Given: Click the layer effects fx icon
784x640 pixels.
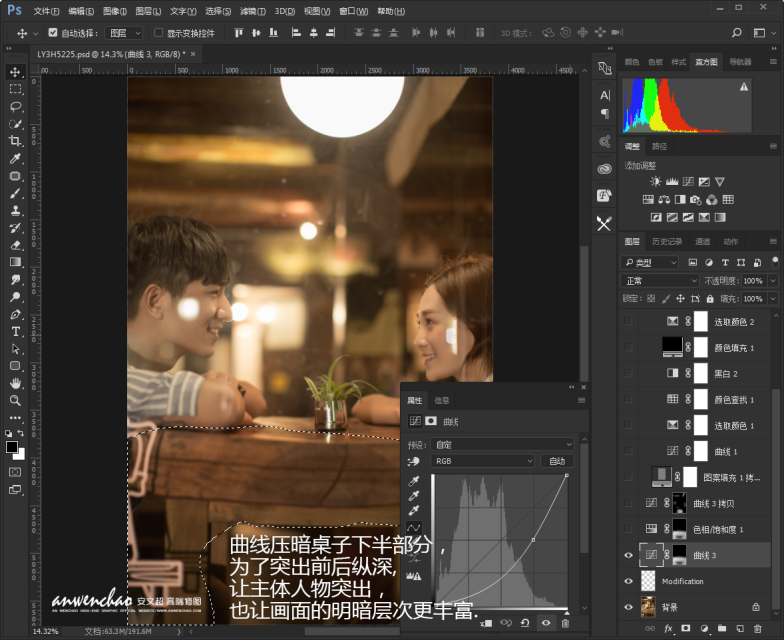Looking at the screenshot, I should [668, 628].
